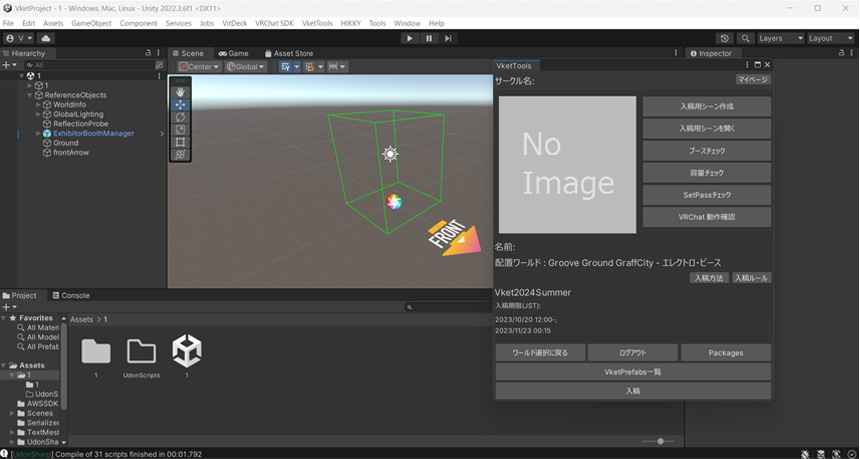Select the Rotate tool
Image resolution: width=860 pixels, height=459 pixels.
[x=180, y=117]
